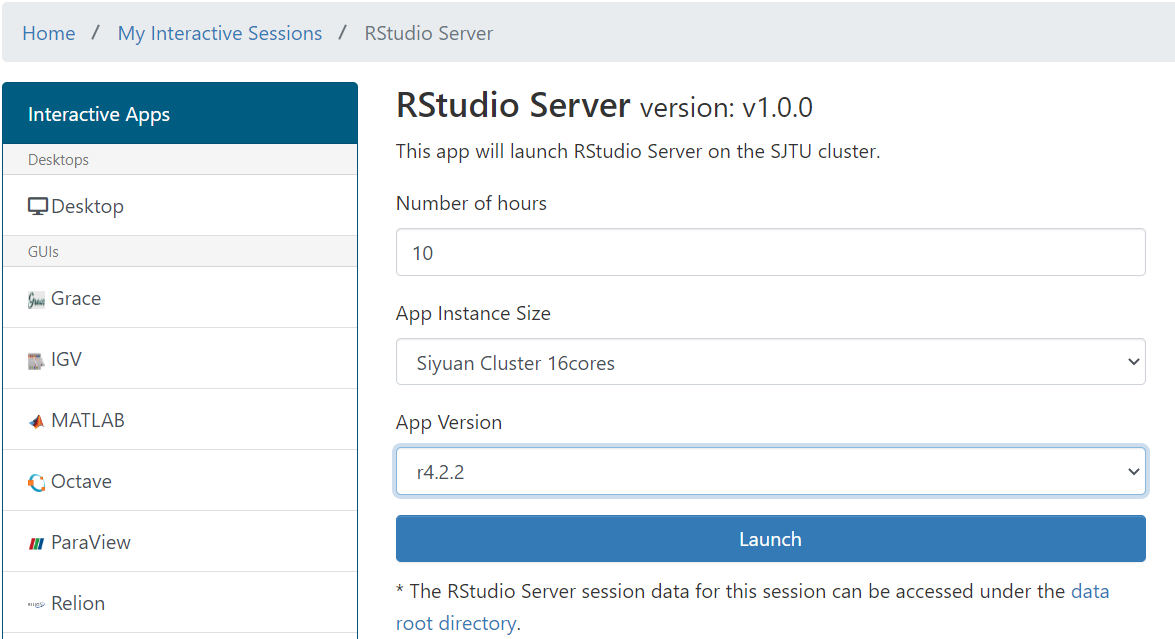The height and width of the screenshot is (639, 1175).
Task: Click the MATLAB logo icon
Action: [36, 422]
